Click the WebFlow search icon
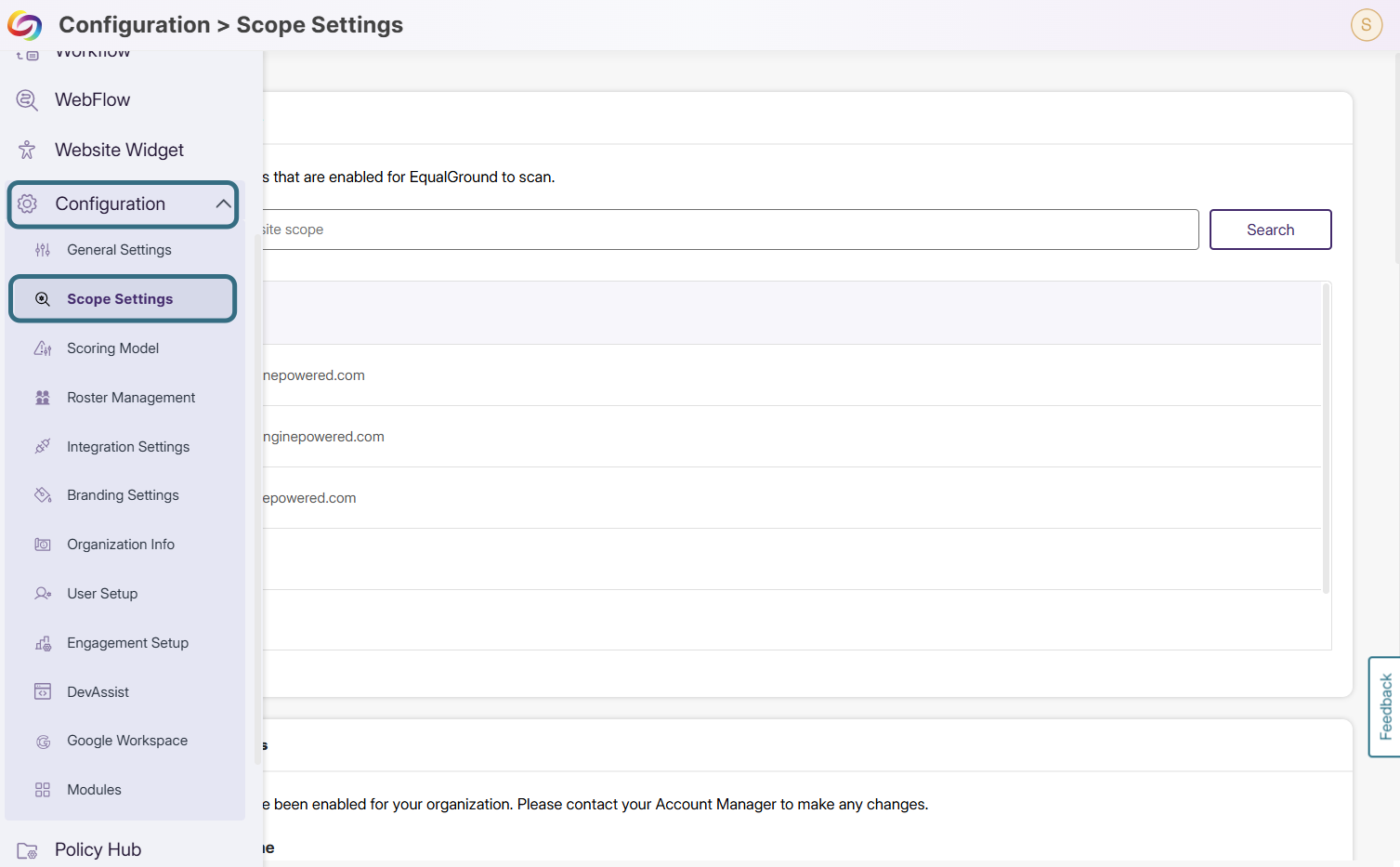Screen dimensions: 1400x867 pos(27,100)
